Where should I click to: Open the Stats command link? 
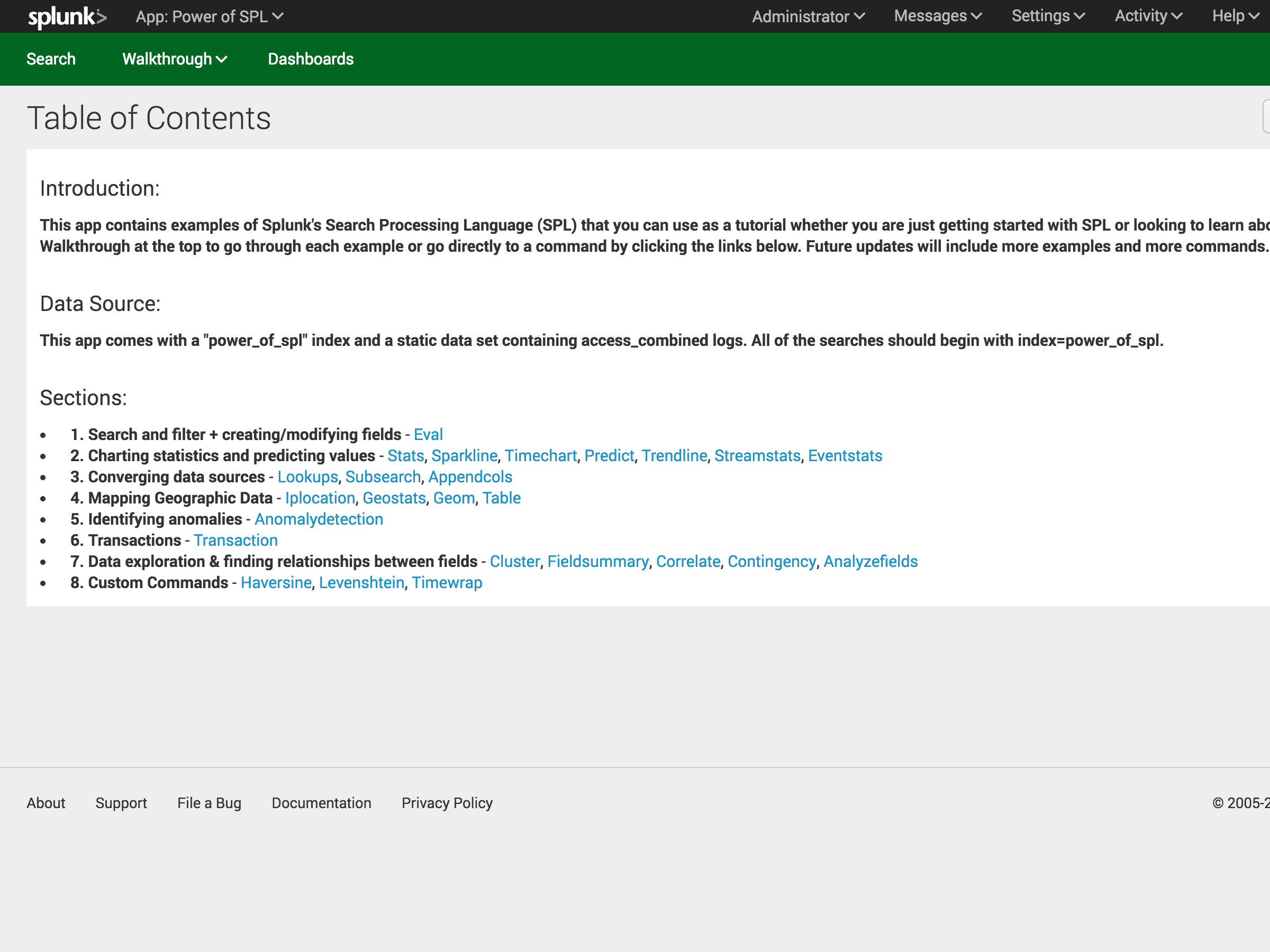406,455
